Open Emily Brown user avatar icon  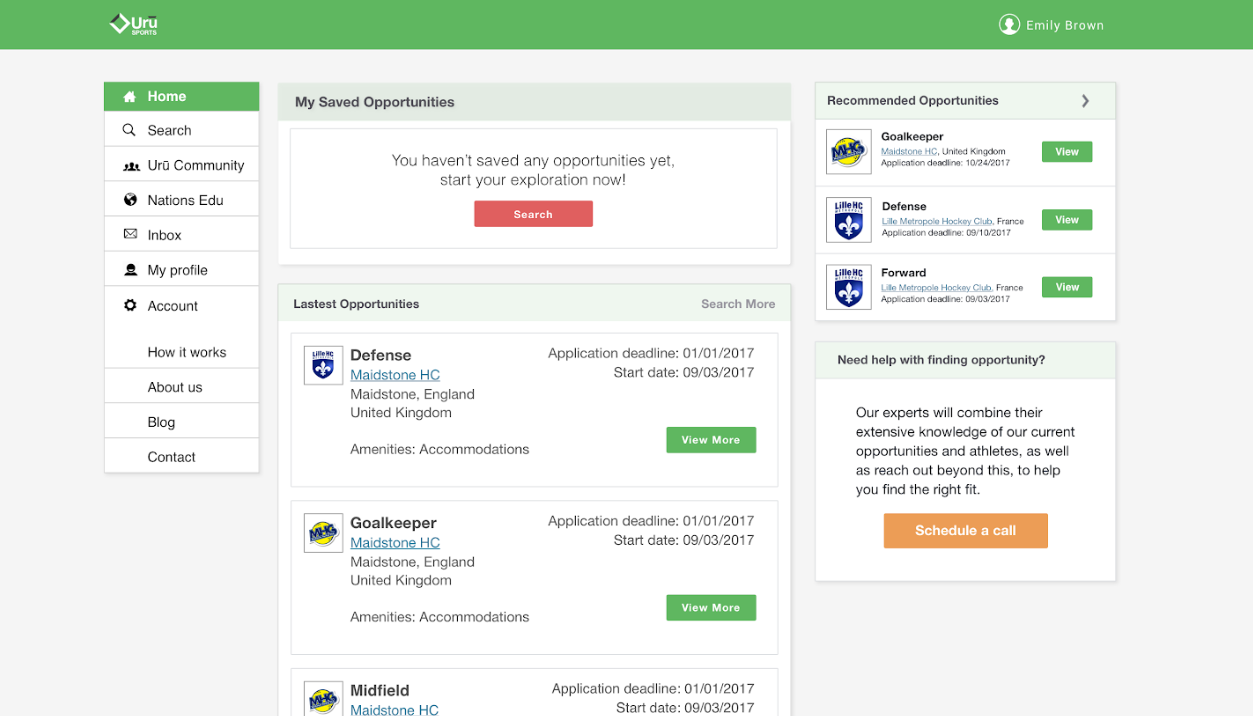click(1009, 24)
